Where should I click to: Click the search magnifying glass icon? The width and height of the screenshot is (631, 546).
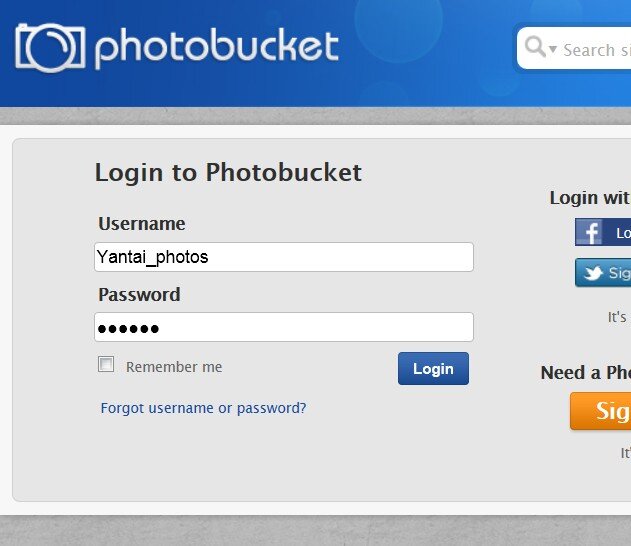click(535, 46)
